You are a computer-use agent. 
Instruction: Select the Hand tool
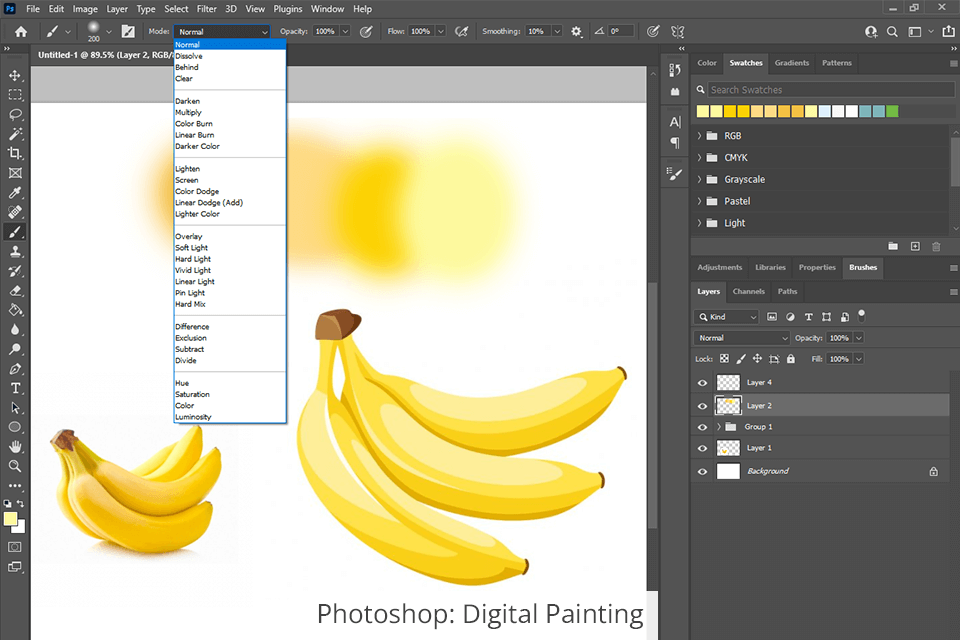[x=15, y=447]
